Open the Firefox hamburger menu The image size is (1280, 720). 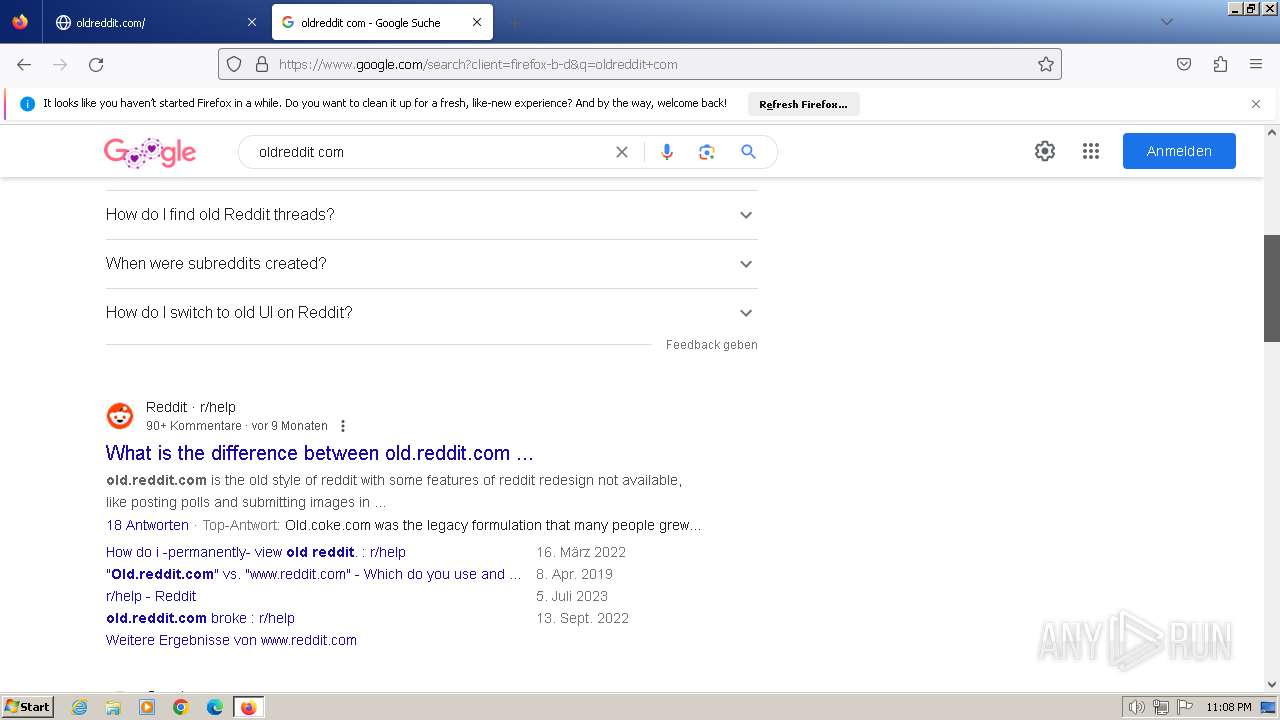point(1256,64)
